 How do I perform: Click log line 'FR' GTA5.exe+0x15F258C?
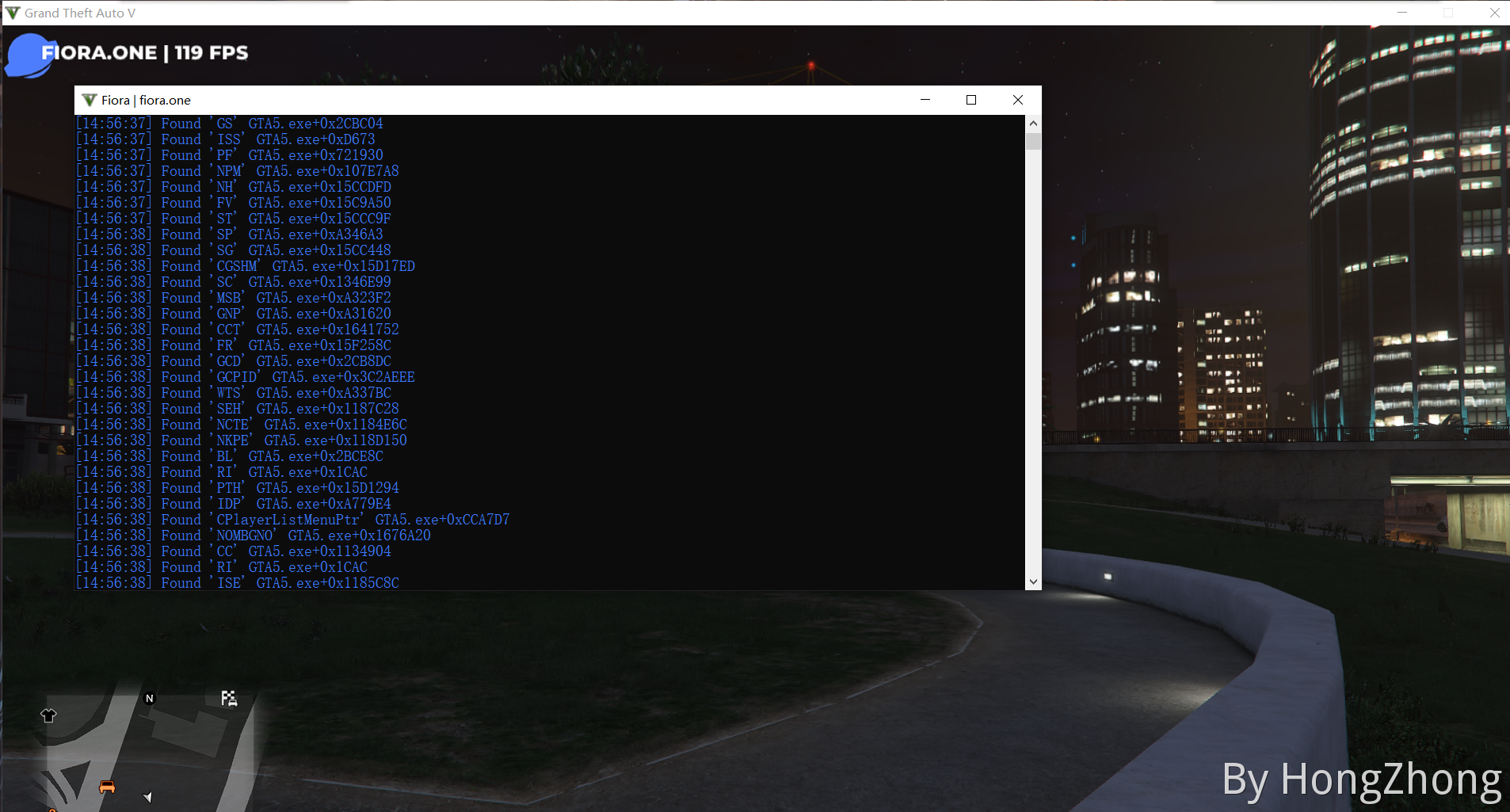[x=234, y=345]
